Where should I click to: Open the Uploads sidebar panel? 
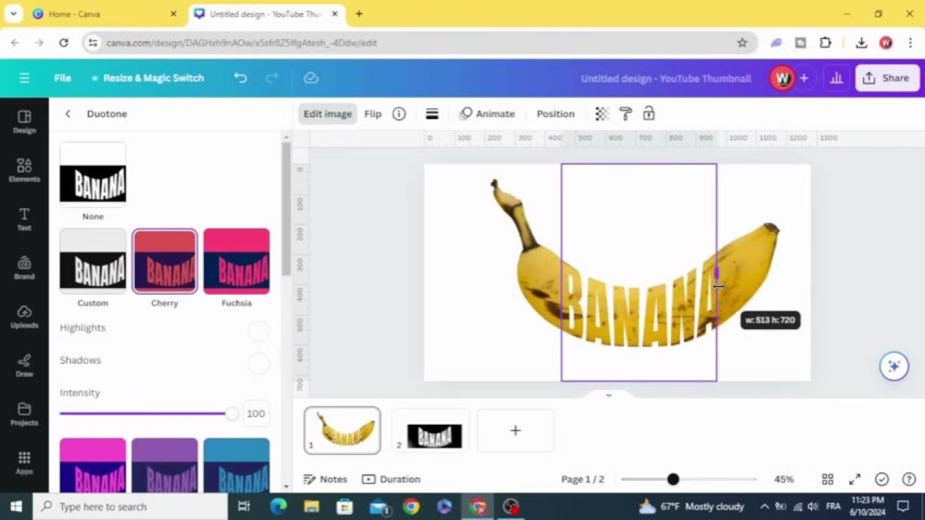pos(24,316)
